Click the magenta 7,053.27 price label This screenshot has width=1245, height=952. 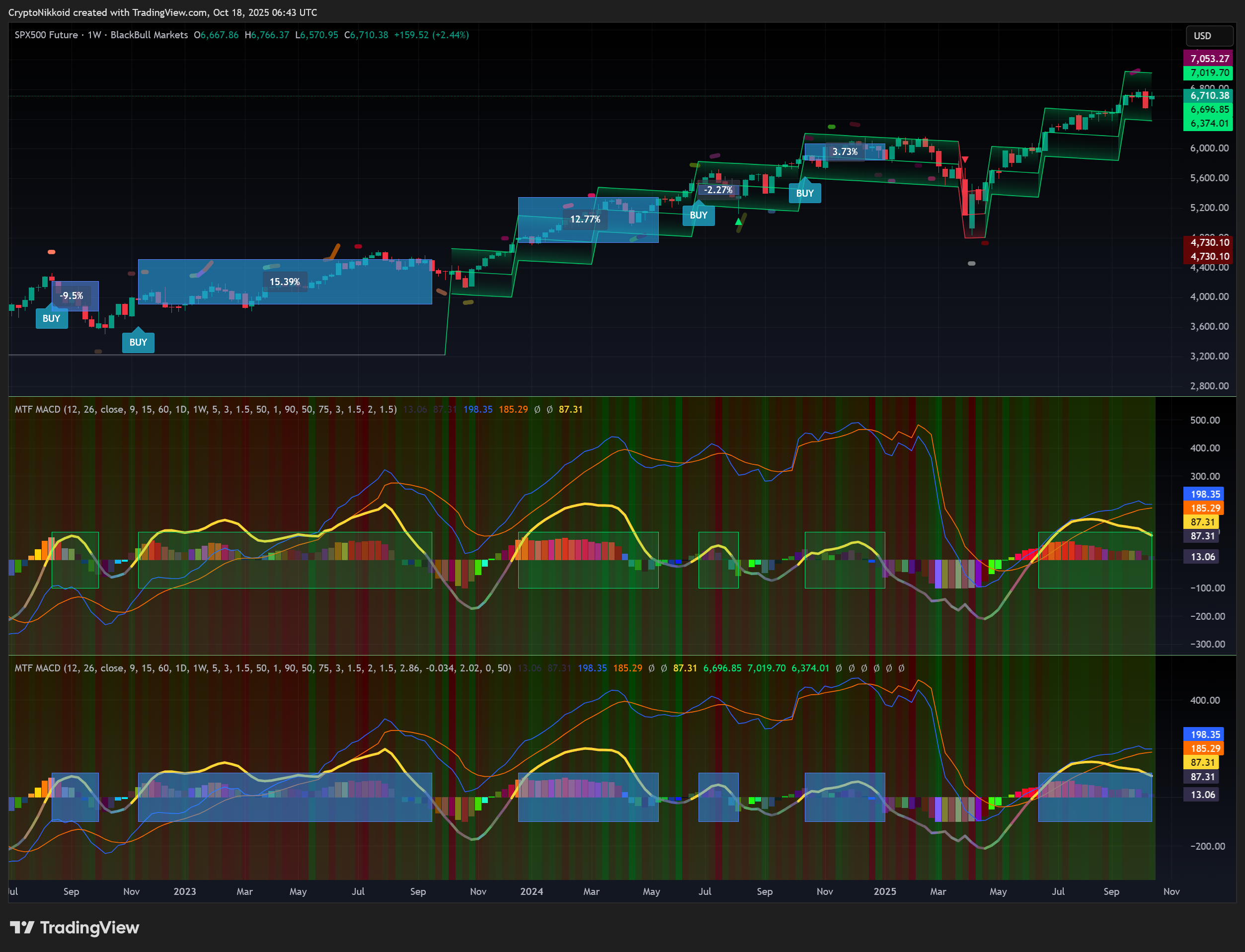1209,59
